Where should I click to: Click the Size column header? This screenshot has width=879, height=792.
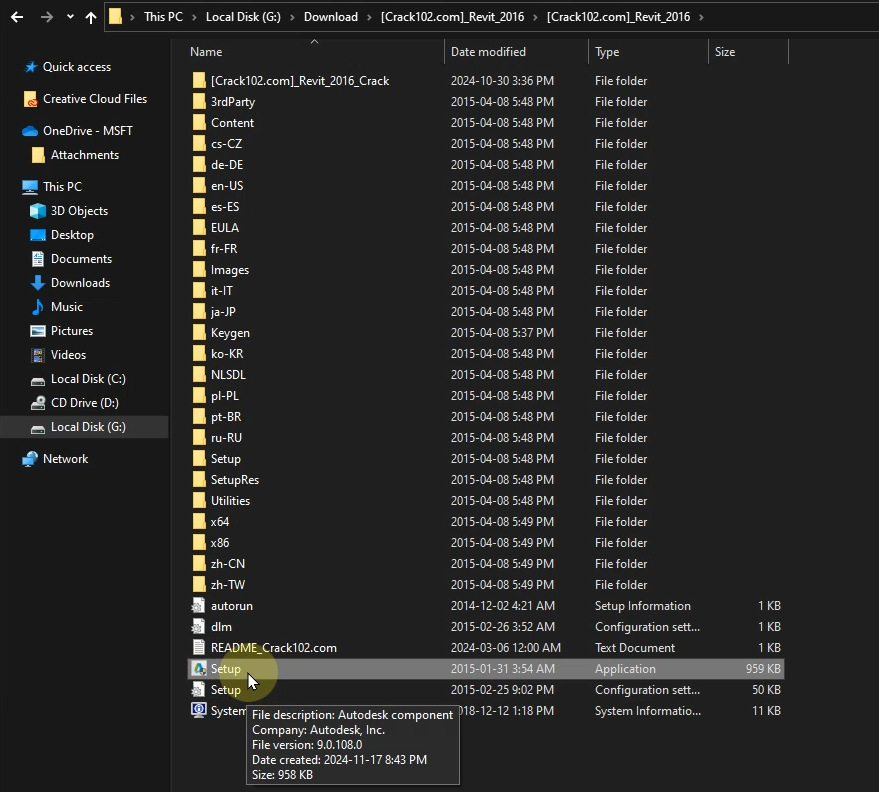pos(725,52)
